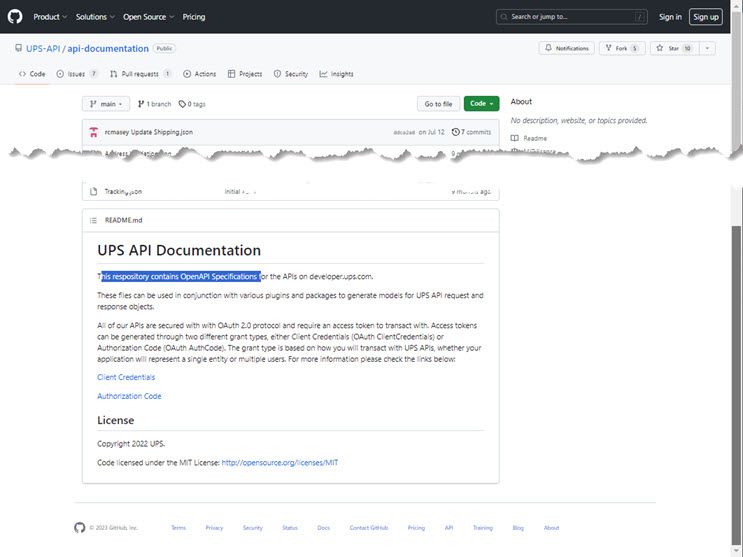
Task: Click the License heading
Action: pyautogui.click(x=116, y=420)
